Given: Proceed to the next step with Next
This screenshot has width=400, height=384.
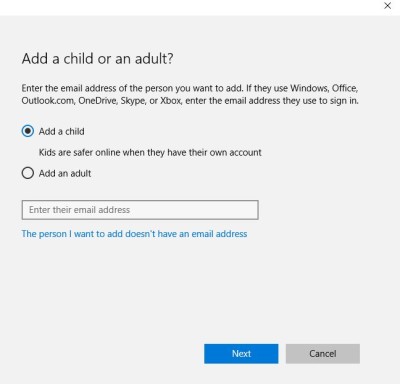Looking at the screenshot, I should pos(241,354).
